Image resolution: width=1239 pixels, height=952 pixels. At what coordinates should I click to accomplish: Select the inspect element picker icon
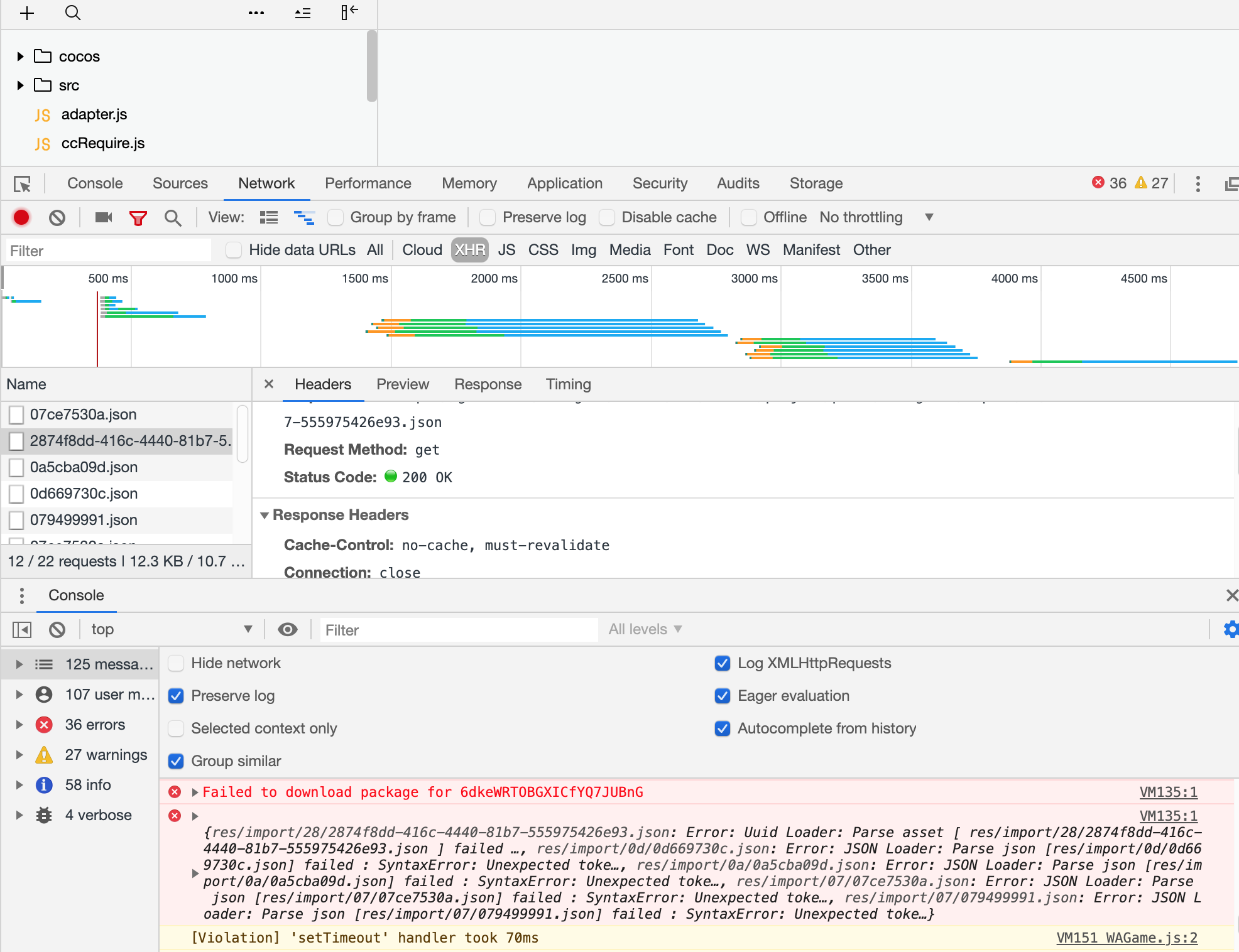[22, 184]
